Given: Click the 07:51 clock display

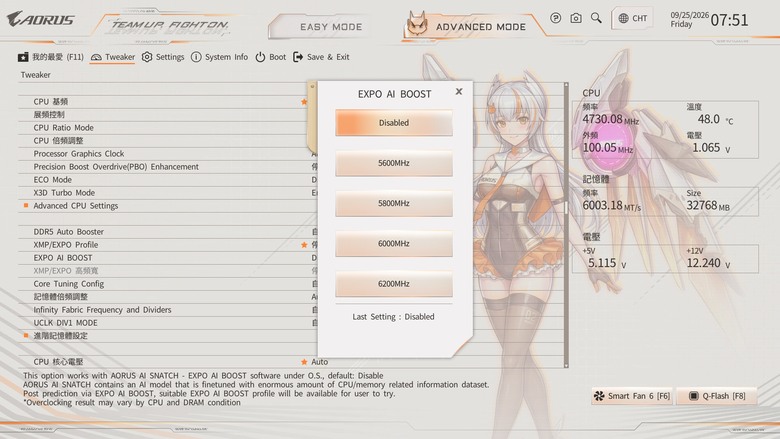Looking at the screenshot, I should pyautogui.click(x=729, y=20).
